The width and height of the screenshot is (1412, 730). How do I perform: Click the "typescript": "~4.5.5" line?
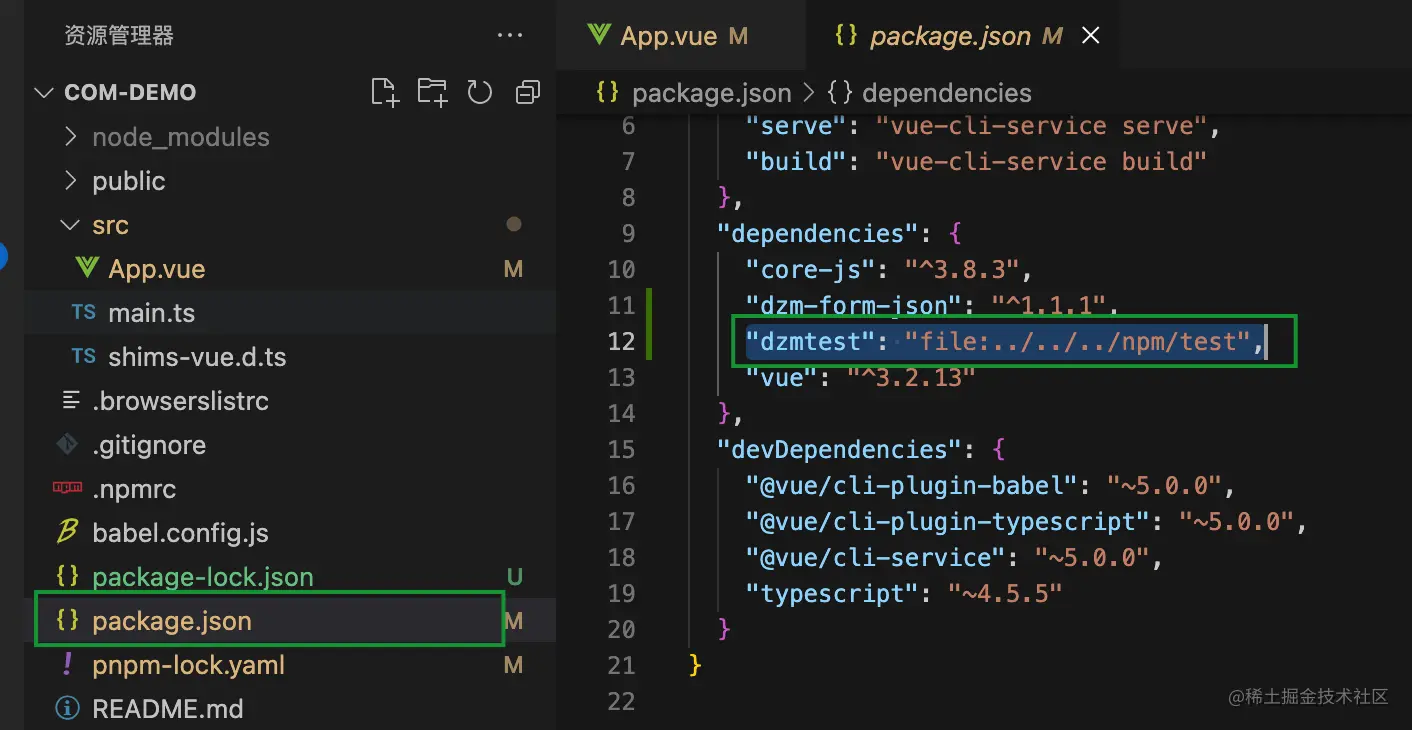tap(903, 594)
